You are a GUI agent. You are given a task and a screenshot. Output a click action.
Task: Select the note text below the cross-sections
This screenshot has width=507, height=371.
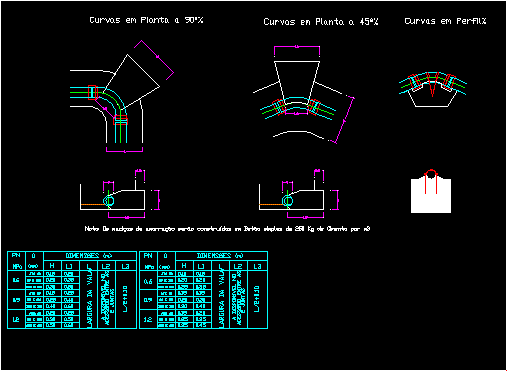(227, 229)
